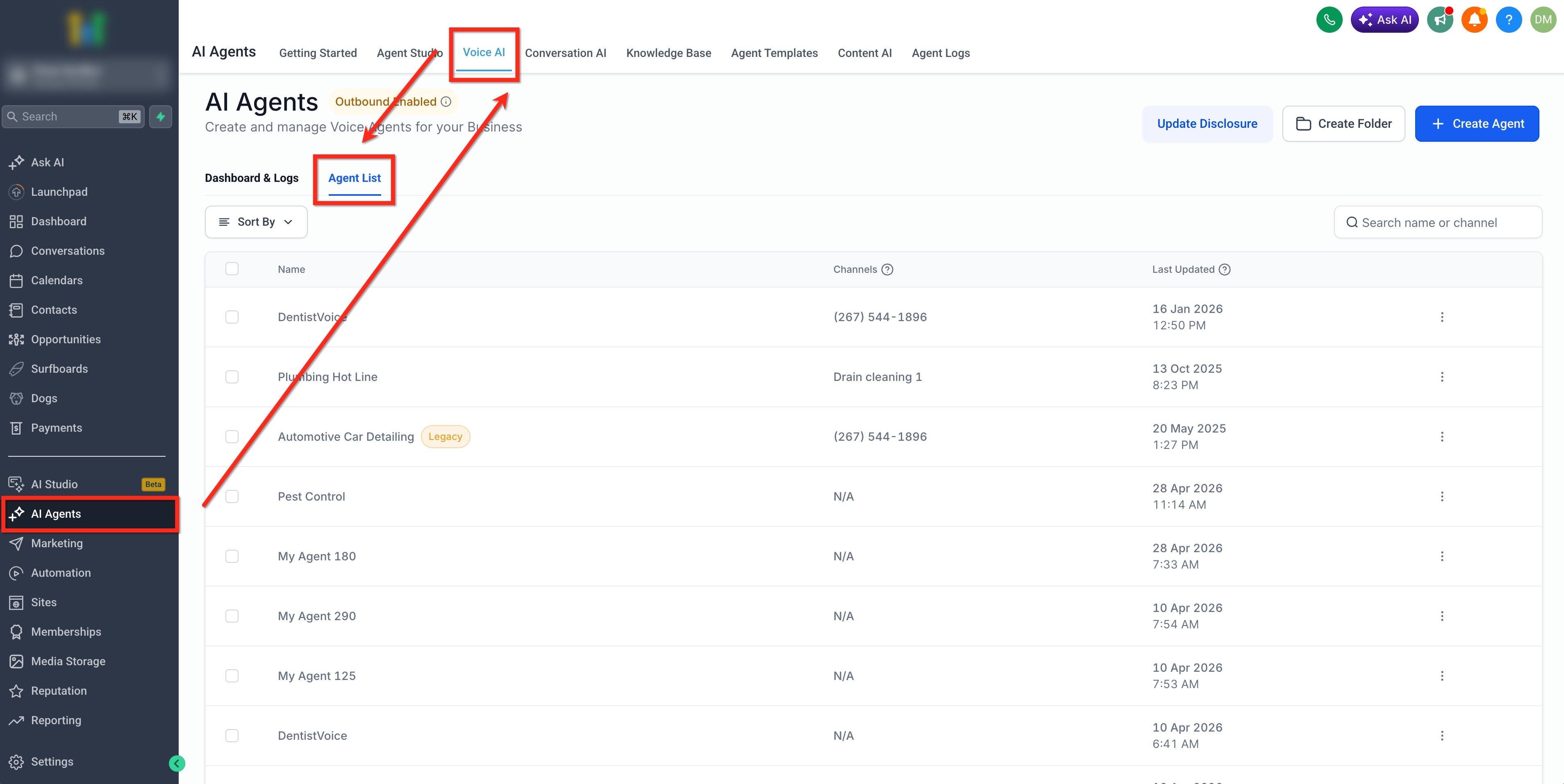Open Content AI tab
This screenshot has width=1564, height=784.
pyautogui.click(x=864, y=53)
